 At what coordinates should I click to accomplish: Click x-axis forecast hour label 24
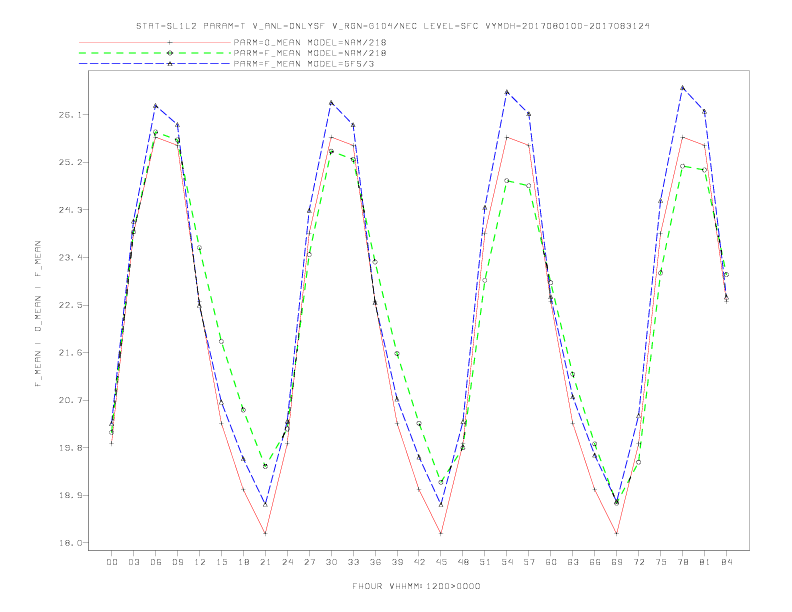tap(287, 562)
